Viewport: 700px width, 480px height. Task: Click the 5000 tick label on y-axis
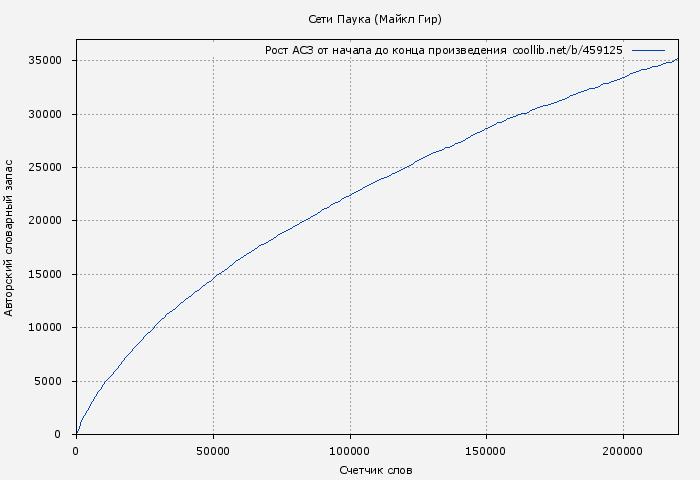point(50,381)
